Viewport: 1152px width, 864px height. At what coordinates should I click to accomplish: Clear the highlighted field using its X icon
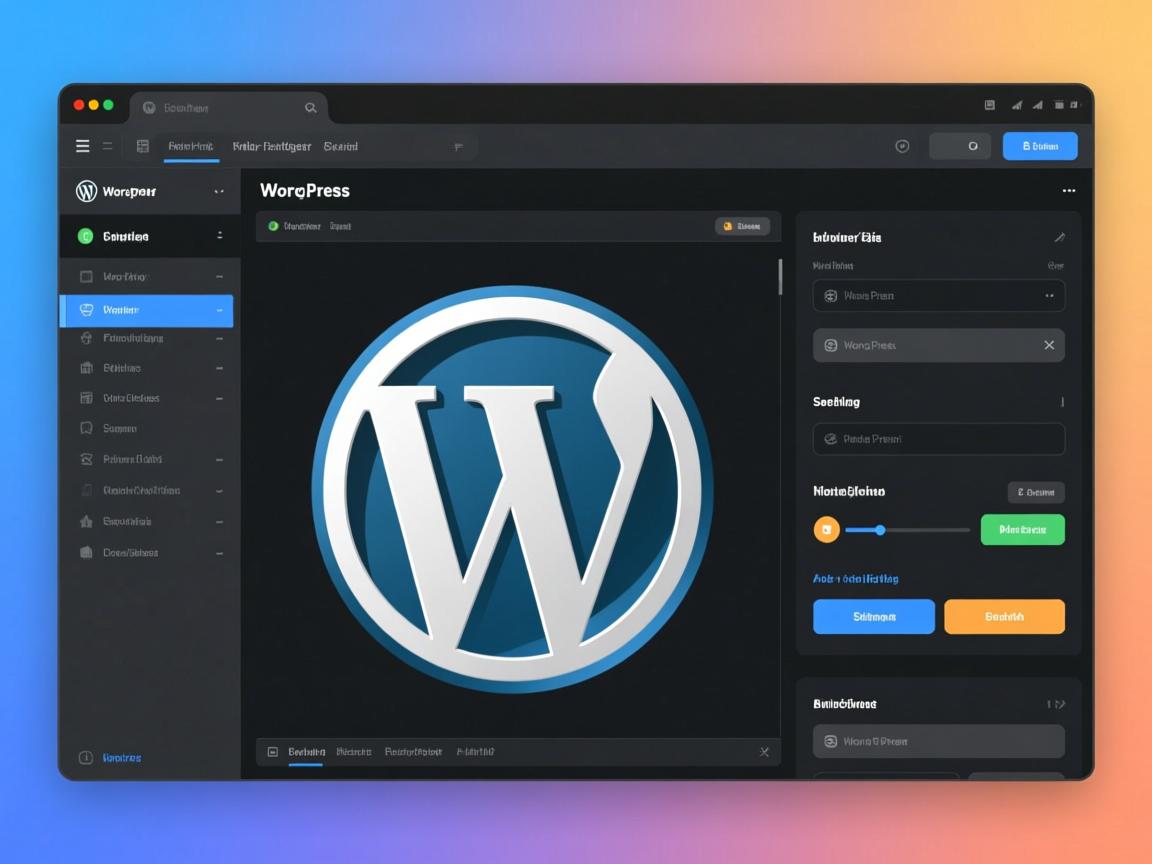pyautogui.click(x=1049, y=345)
